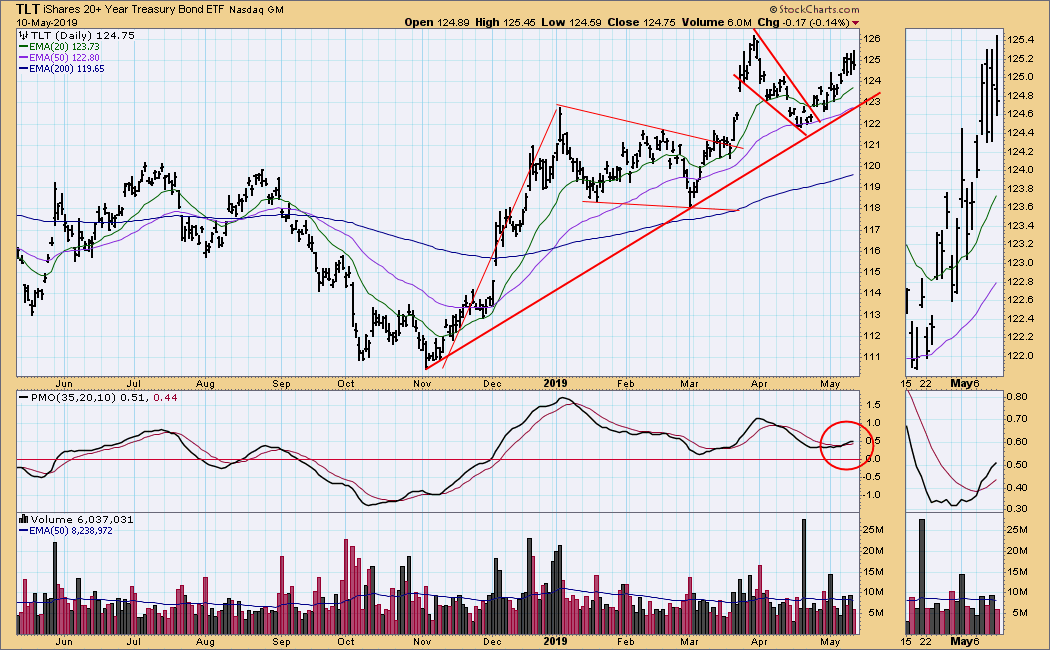This screenshot has height=650, width=1050.
Task: Click the 25M label on zoom volume axis
Action: [1017, 530]
